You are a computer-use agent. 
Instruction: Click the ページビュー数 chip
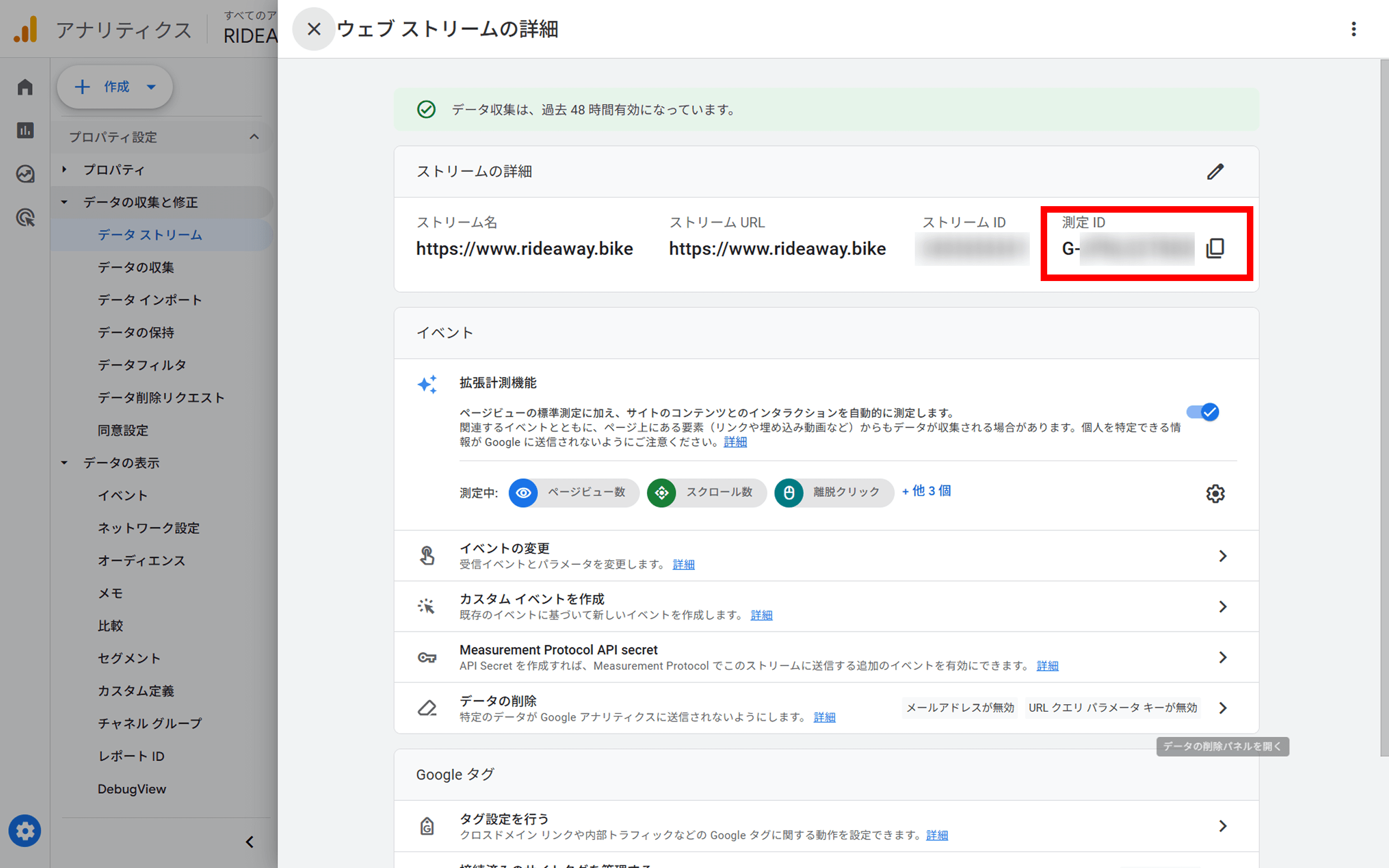click(572, 493)
